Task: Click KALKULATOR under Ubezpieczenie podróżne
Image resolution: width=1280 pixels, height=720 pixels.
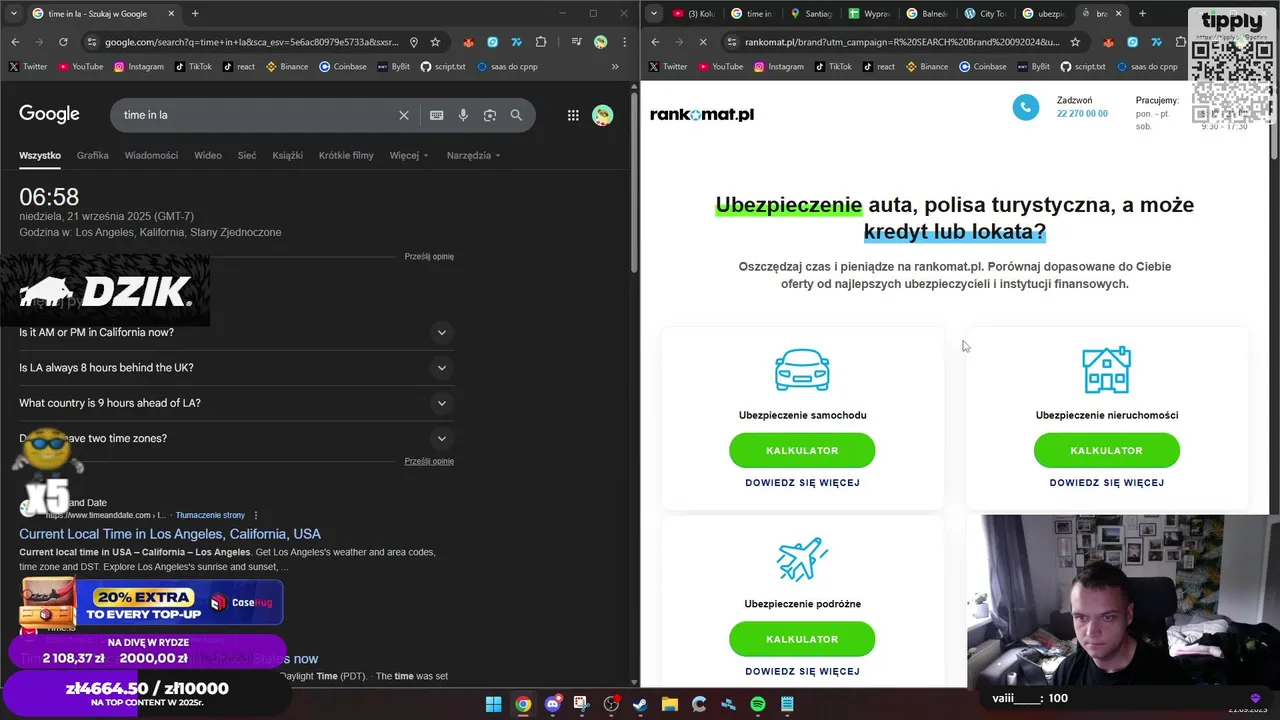Action: 802,639
